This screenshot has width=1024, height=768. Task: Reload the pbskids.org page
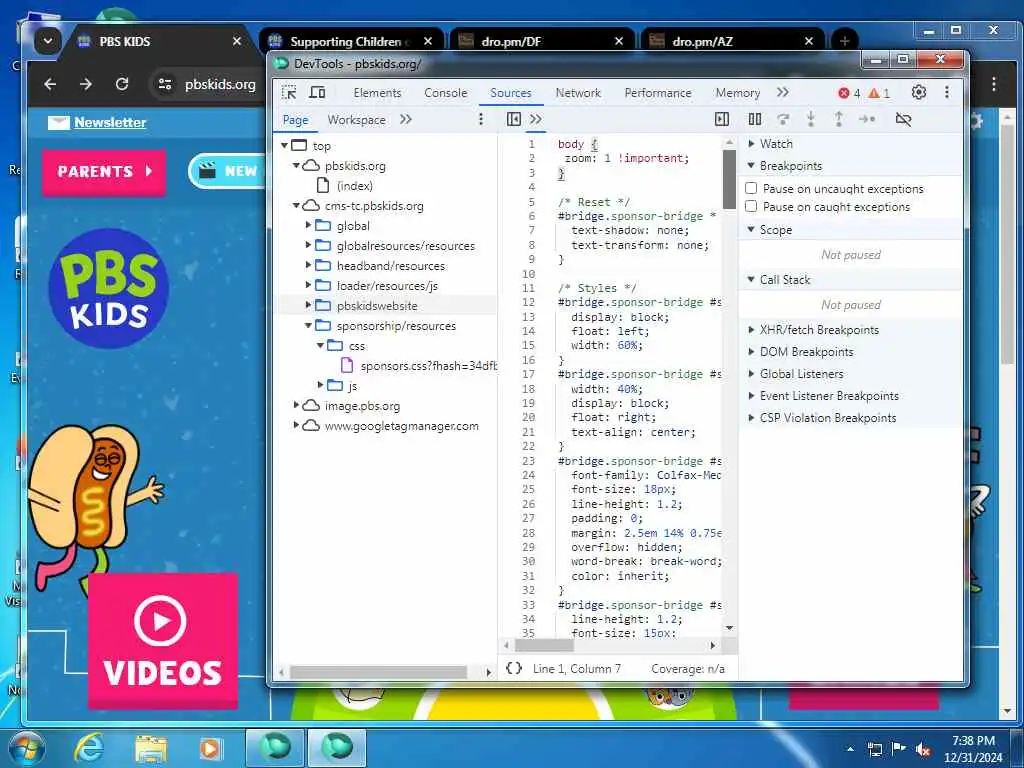pyautogui.click(x=121, y=84)
